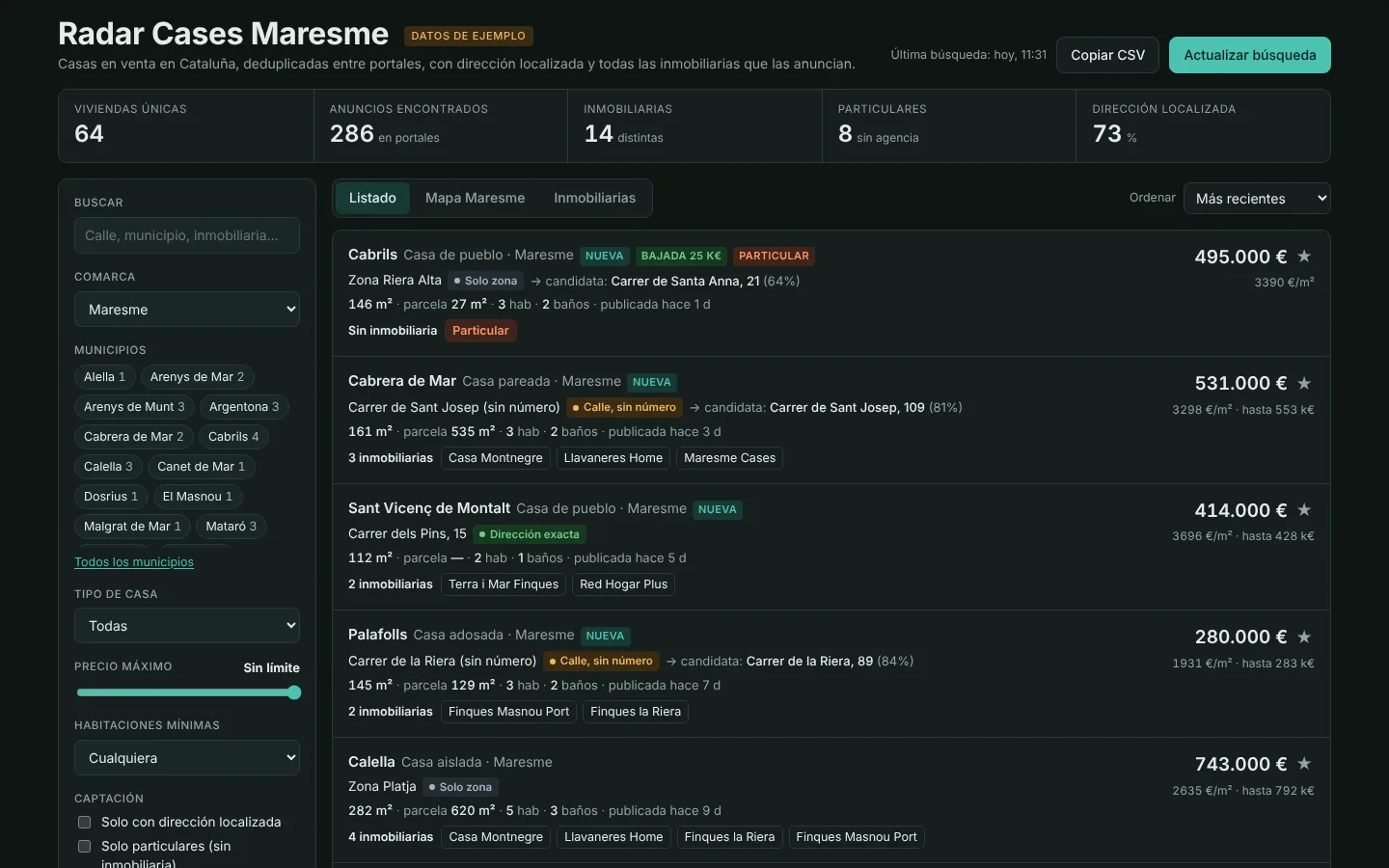Star the Calella 743.000 € listing

[x=1304, y=764]
